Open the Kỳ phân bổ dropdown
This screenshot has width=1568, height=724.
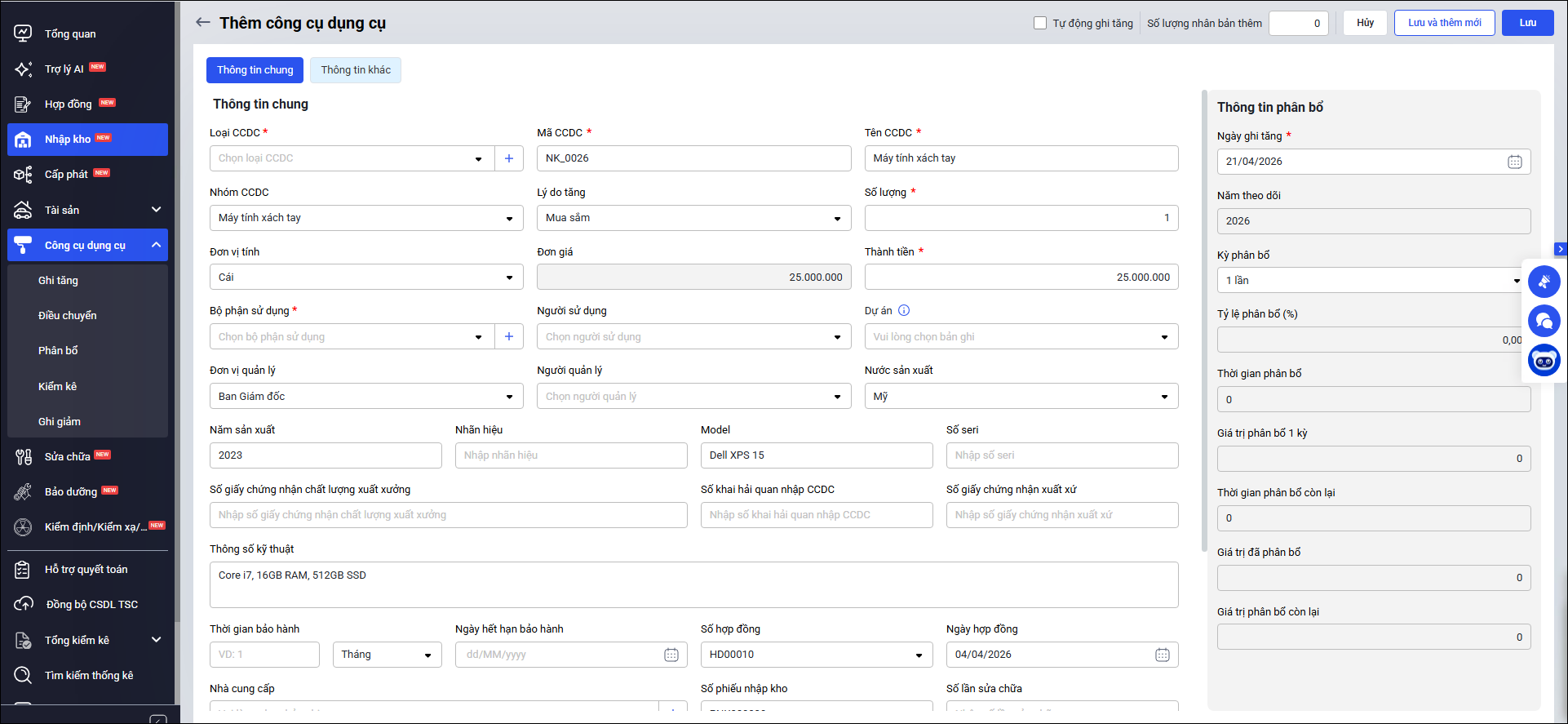tap(1516, 281)
